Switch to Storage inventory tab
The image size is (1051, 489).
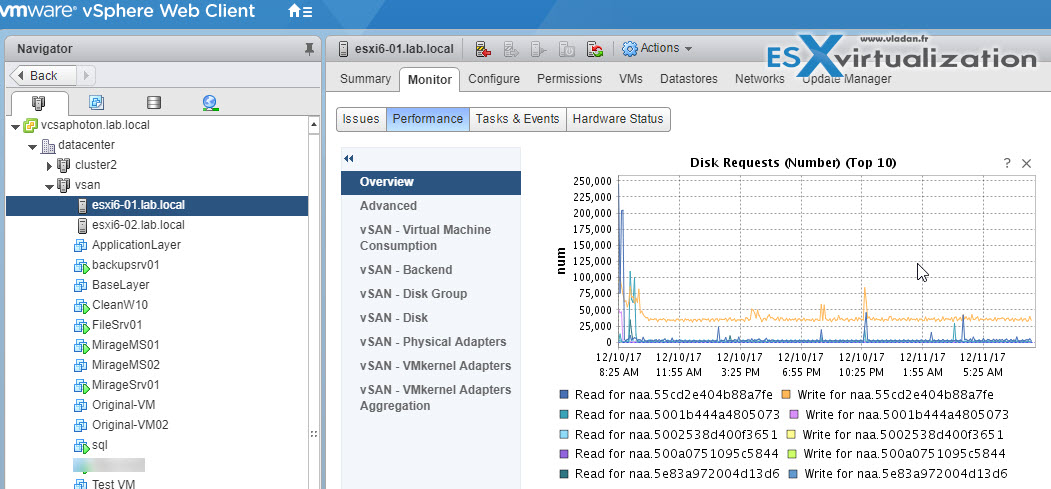click(x=153, y=103)
